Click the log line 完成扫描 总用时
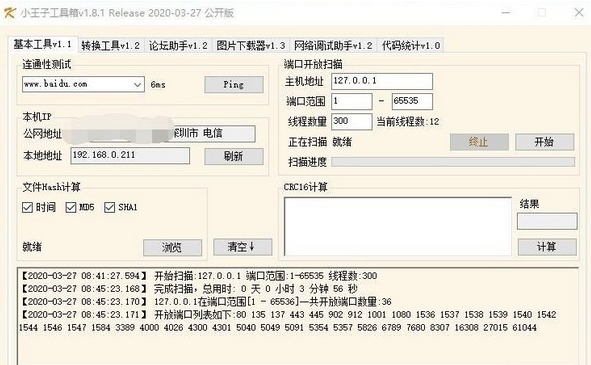 tap(188, 289)
